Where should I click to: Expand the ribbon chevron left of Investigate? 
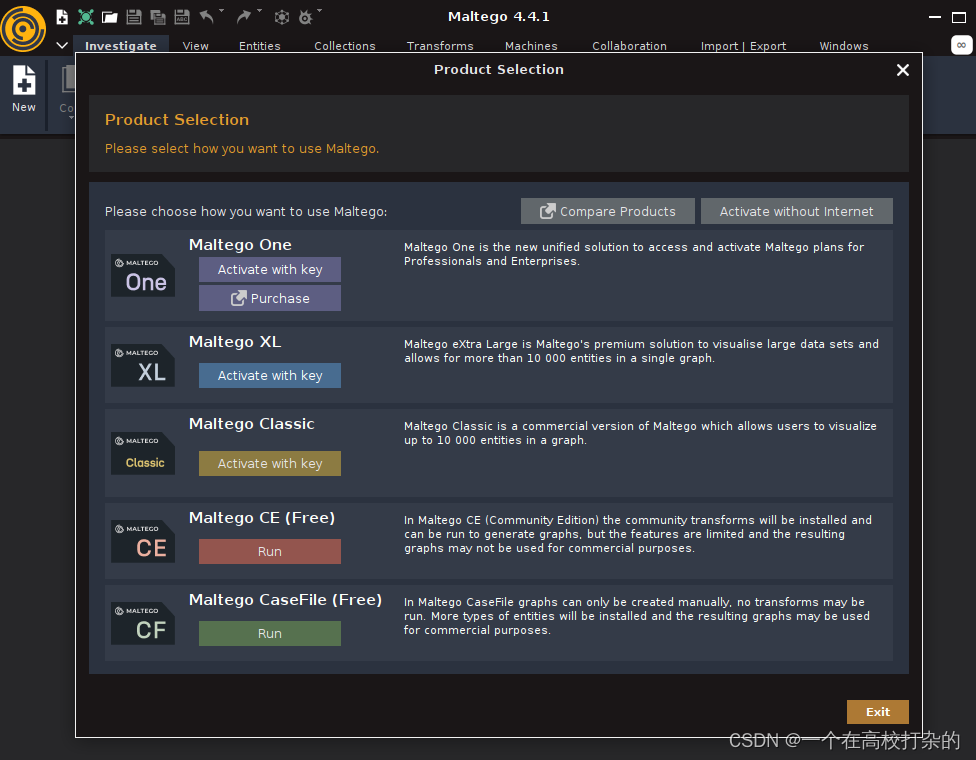tap(62, 45)
